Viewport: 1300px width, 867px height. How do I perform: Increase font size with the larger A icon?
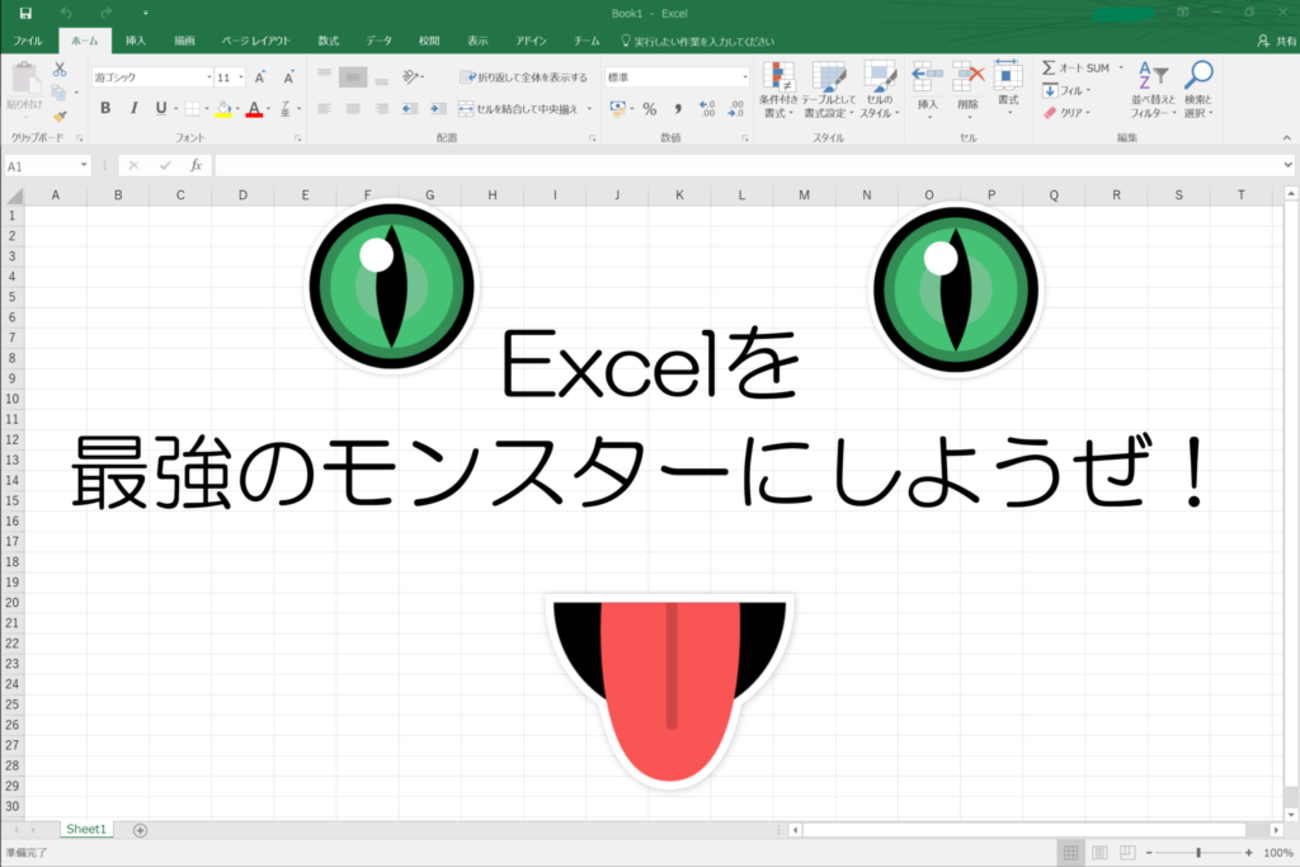pyautogui.click(x=260, y=77)
